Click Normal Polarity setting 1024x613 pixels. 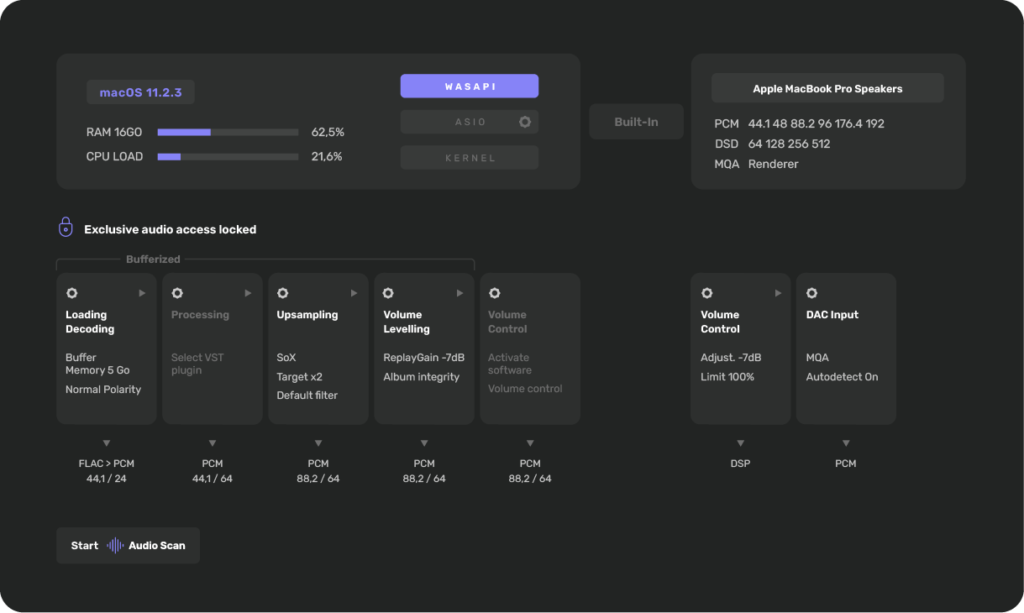pos(103,389)
